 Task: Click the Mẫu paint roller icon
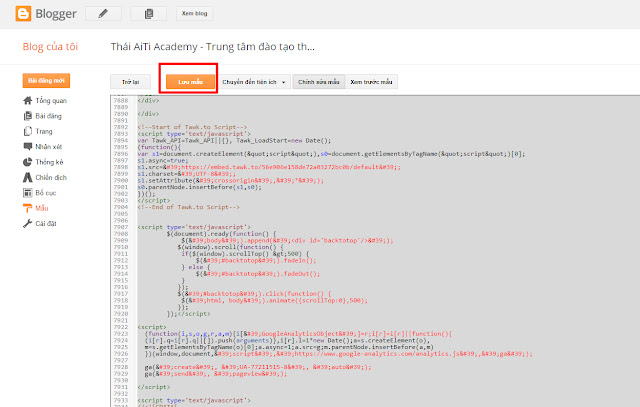click(x=27, y=208)
